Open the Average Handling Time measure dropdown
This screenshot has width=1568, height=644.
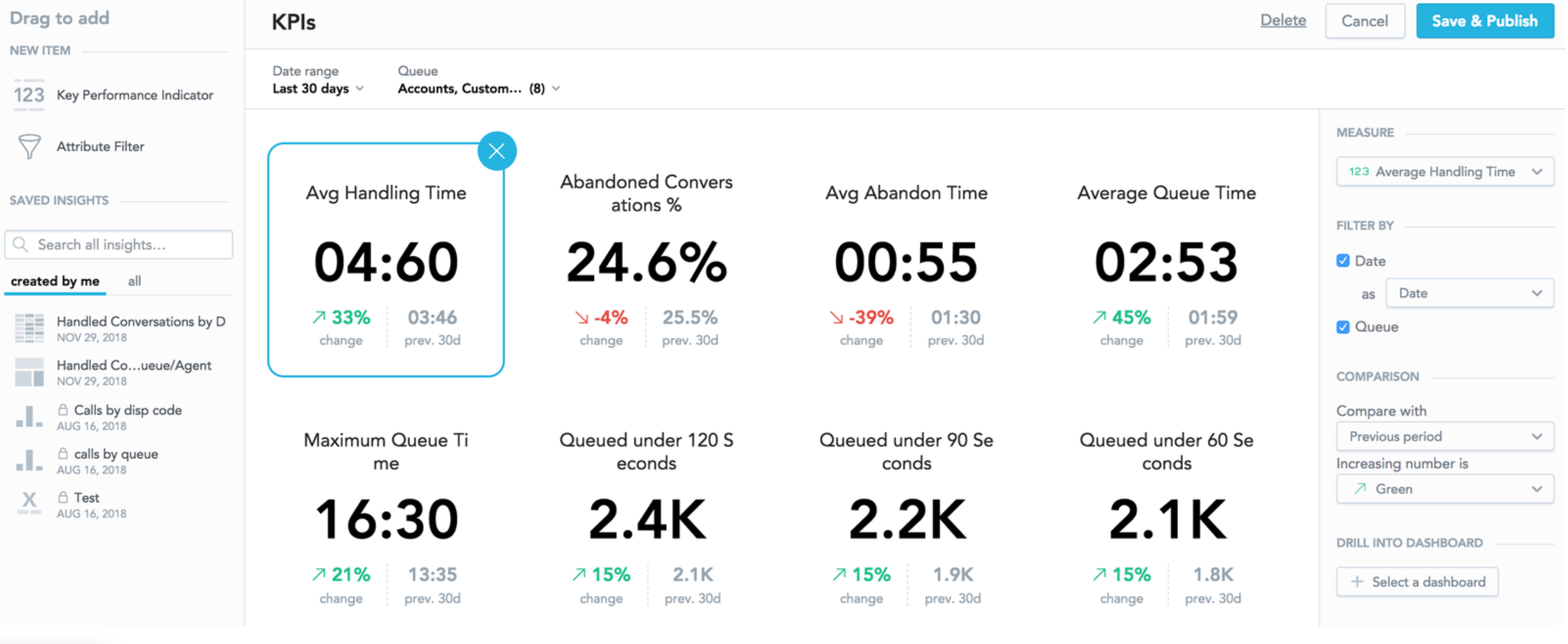[1443, 172]
